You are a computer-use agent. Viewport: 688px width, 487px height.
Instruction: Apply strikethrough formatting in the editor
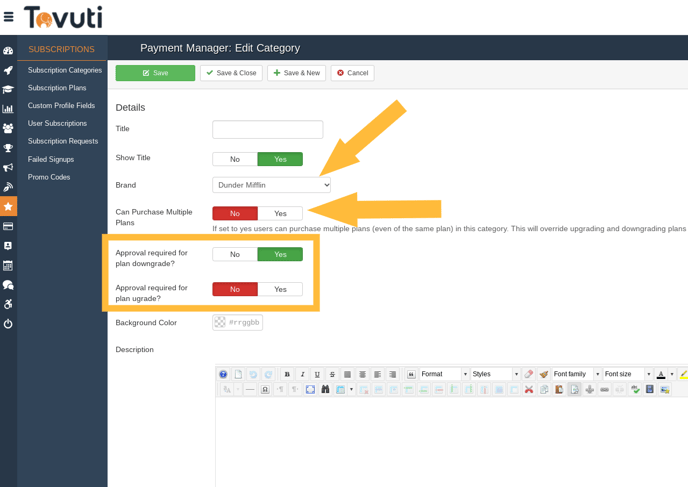[x=332, y=374]
